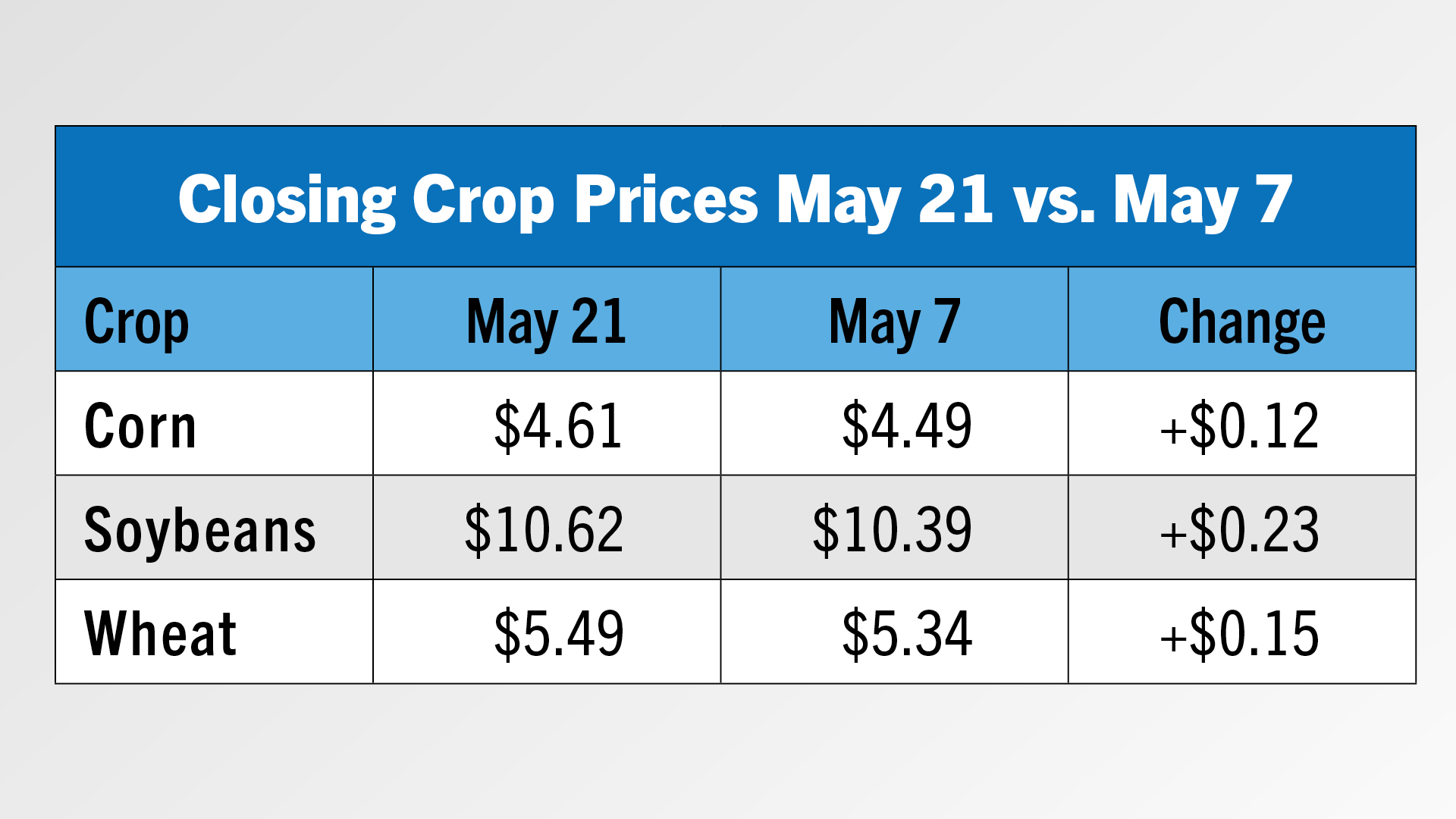Select the Corn change value +$0.12
This screenshot has height=819, width=1456.
[x=1240, y=425]
